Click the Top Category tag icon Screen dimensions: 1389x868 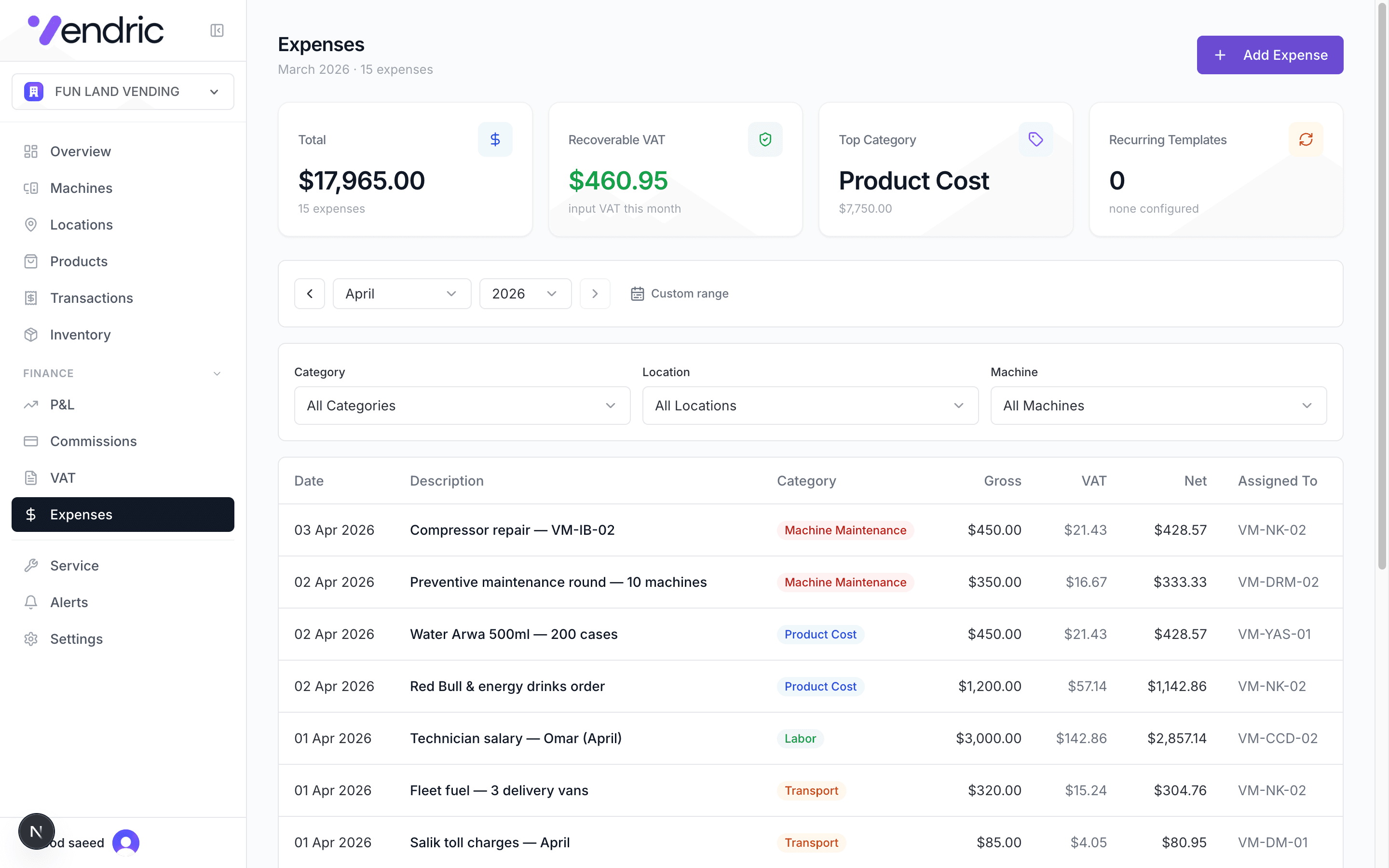(1035, 139)
